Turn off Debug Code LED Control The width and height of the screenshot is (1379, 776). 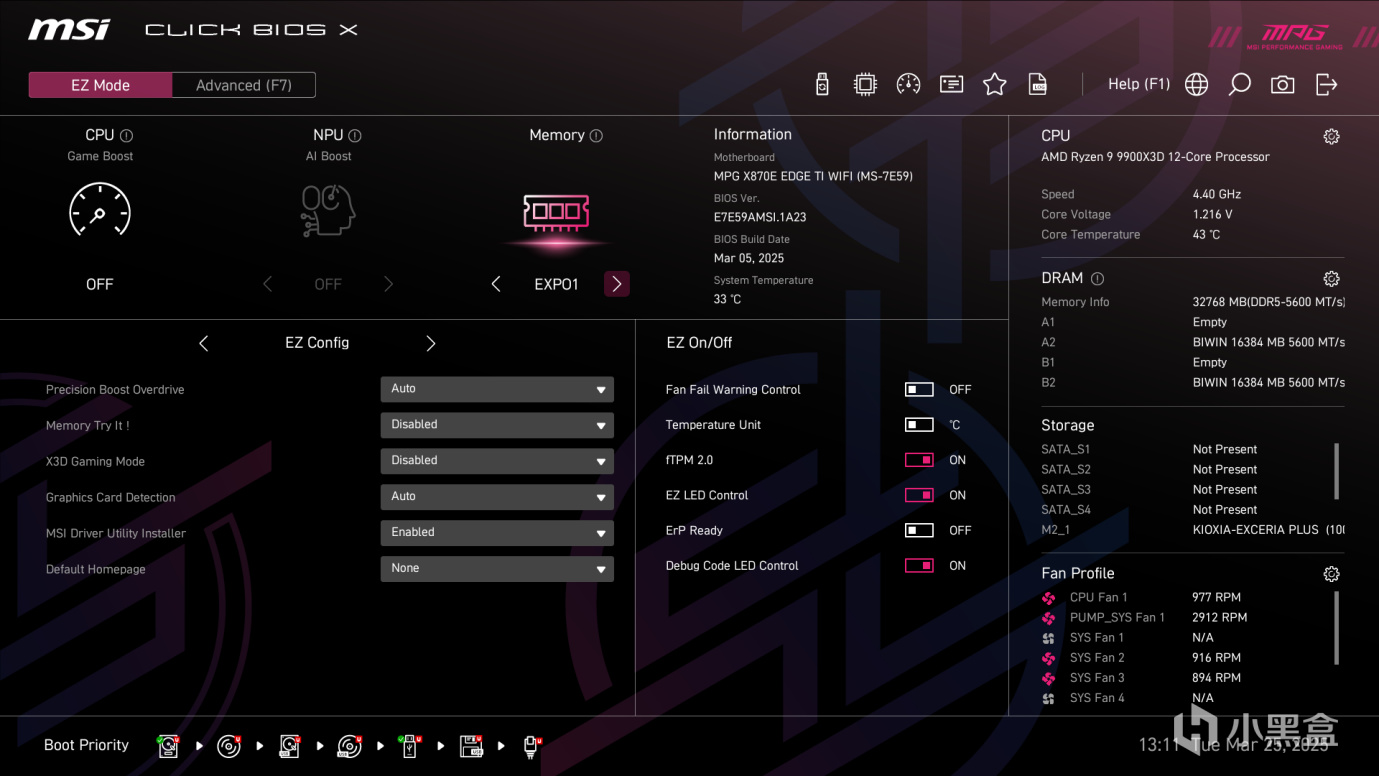(x=919, y=566)
